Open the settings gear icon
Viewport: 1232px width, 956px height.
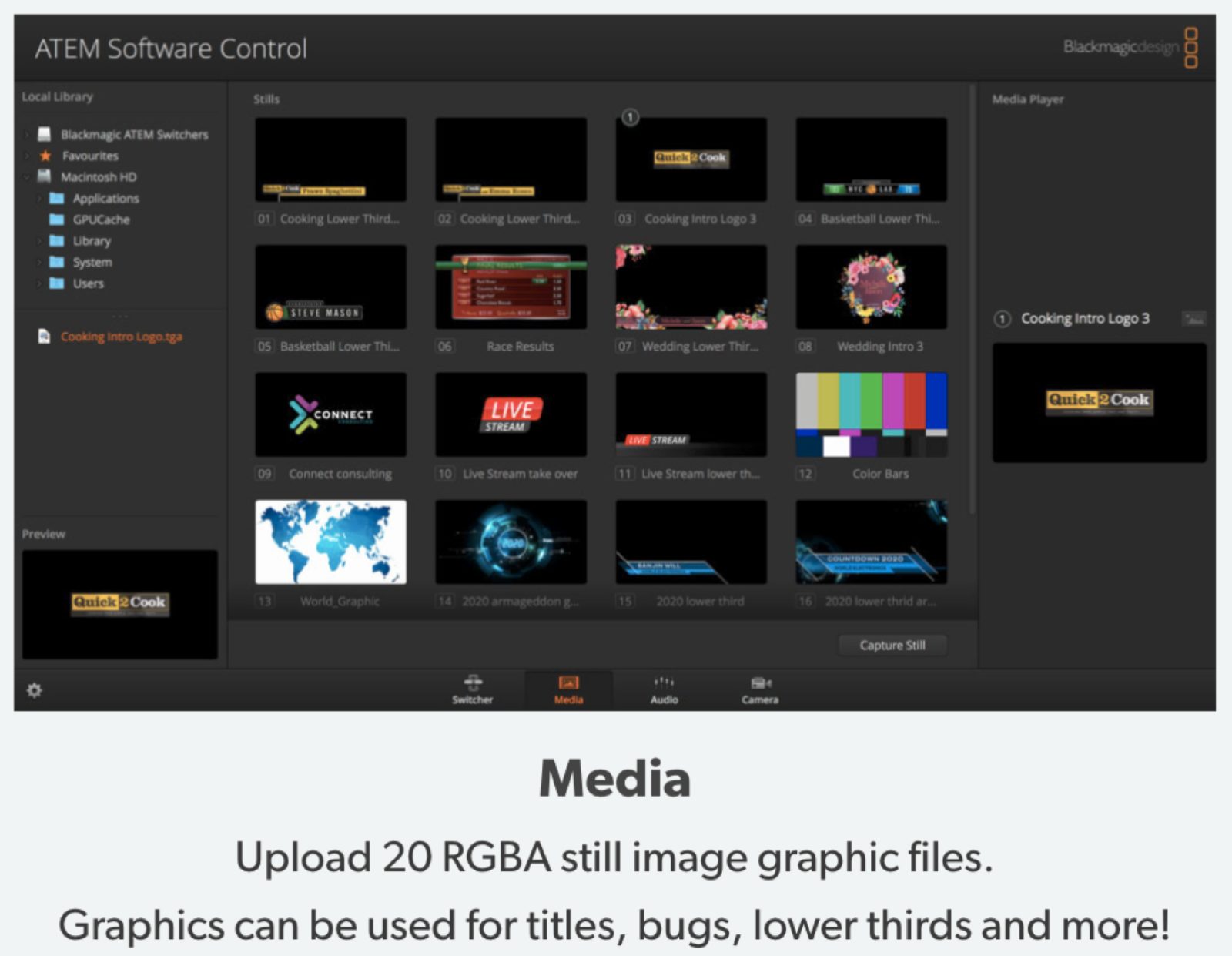coord(34,690)
